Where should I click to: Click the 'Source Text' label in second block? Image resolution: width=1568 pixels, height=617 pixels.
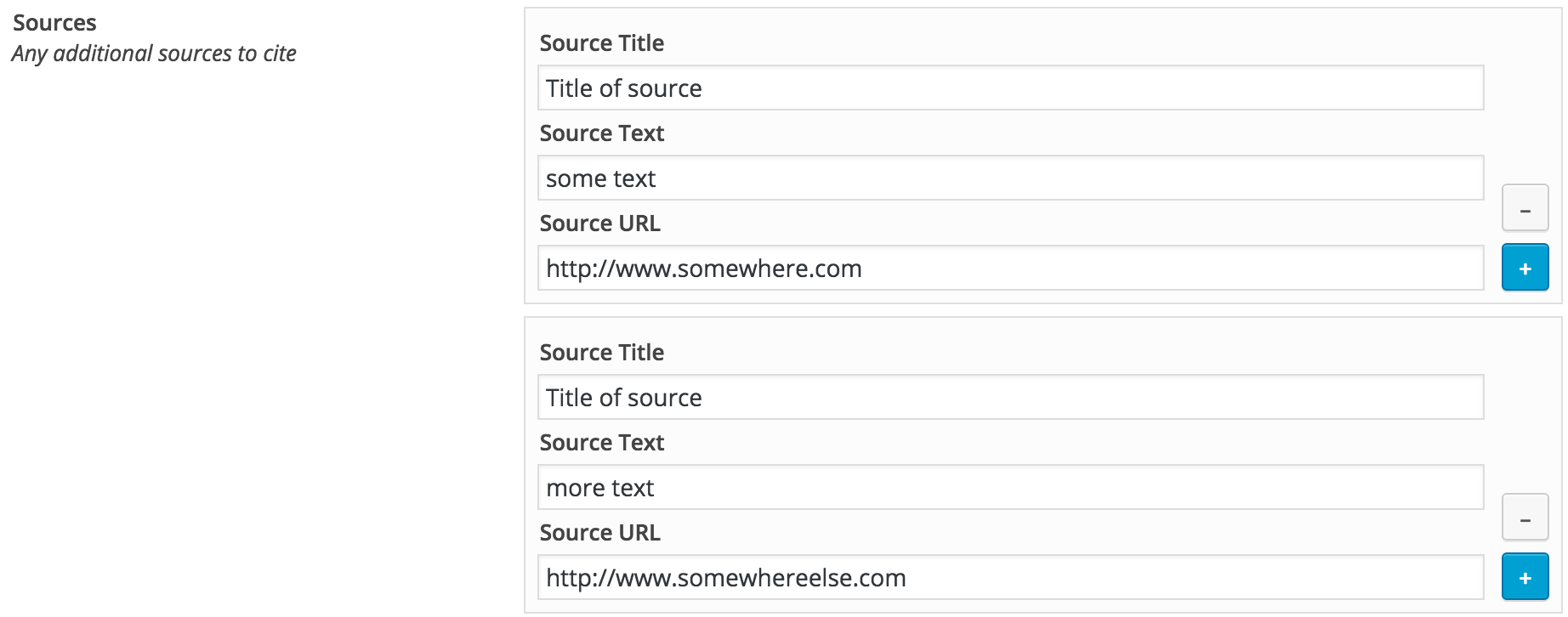pos(601,442)
